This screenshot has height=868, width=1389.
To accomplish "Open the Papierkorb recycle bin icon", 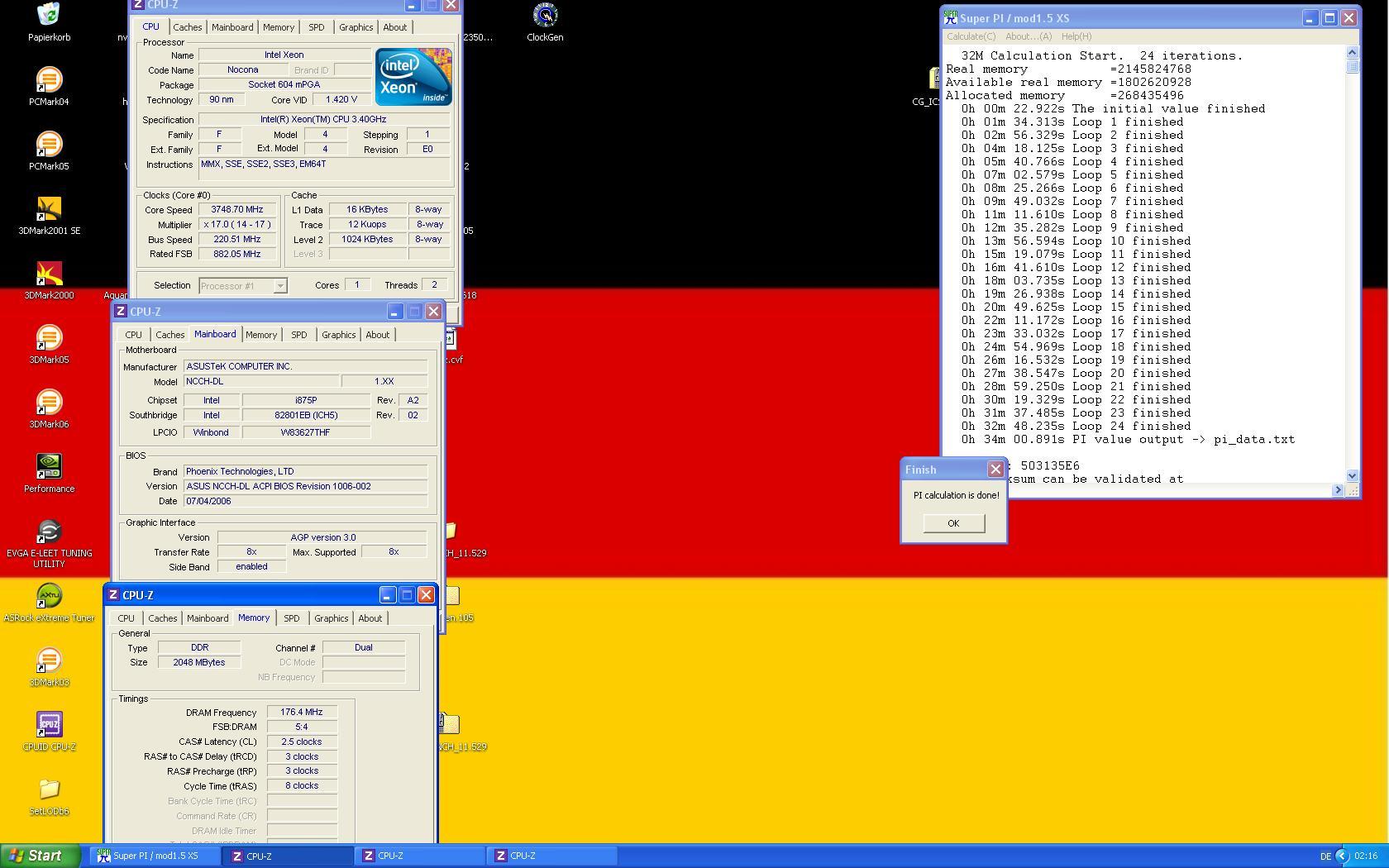I will pyautogui.click(x=49, y=13).
